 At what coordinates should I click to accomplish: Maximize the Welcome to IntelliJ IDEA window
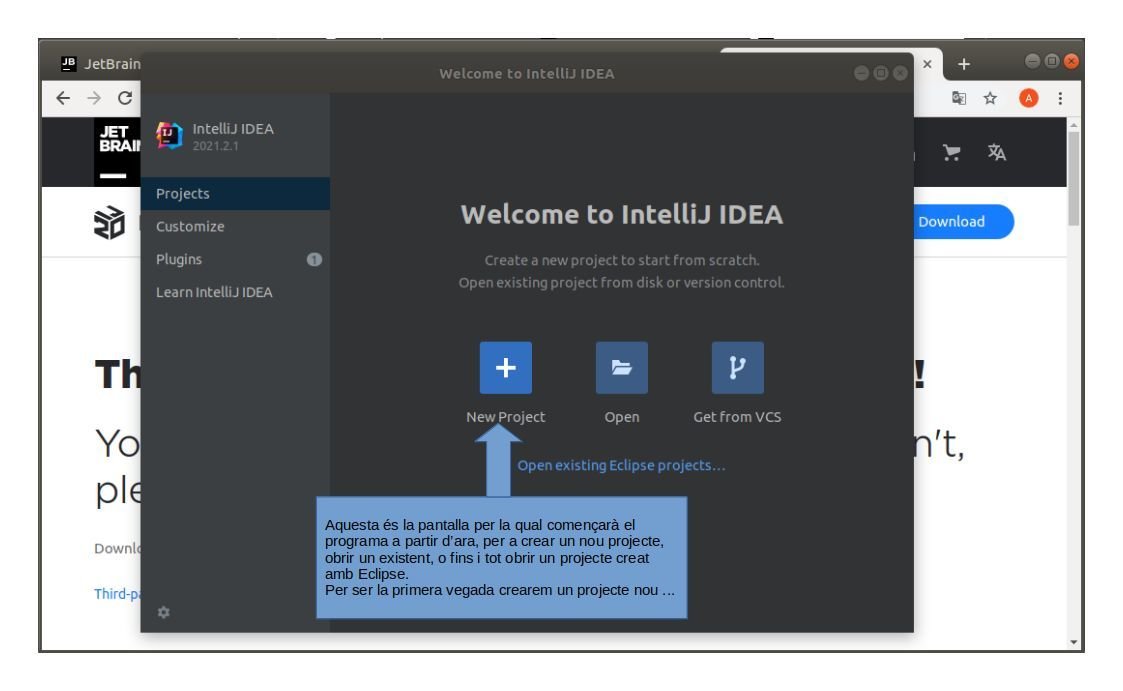coord(881,73)
